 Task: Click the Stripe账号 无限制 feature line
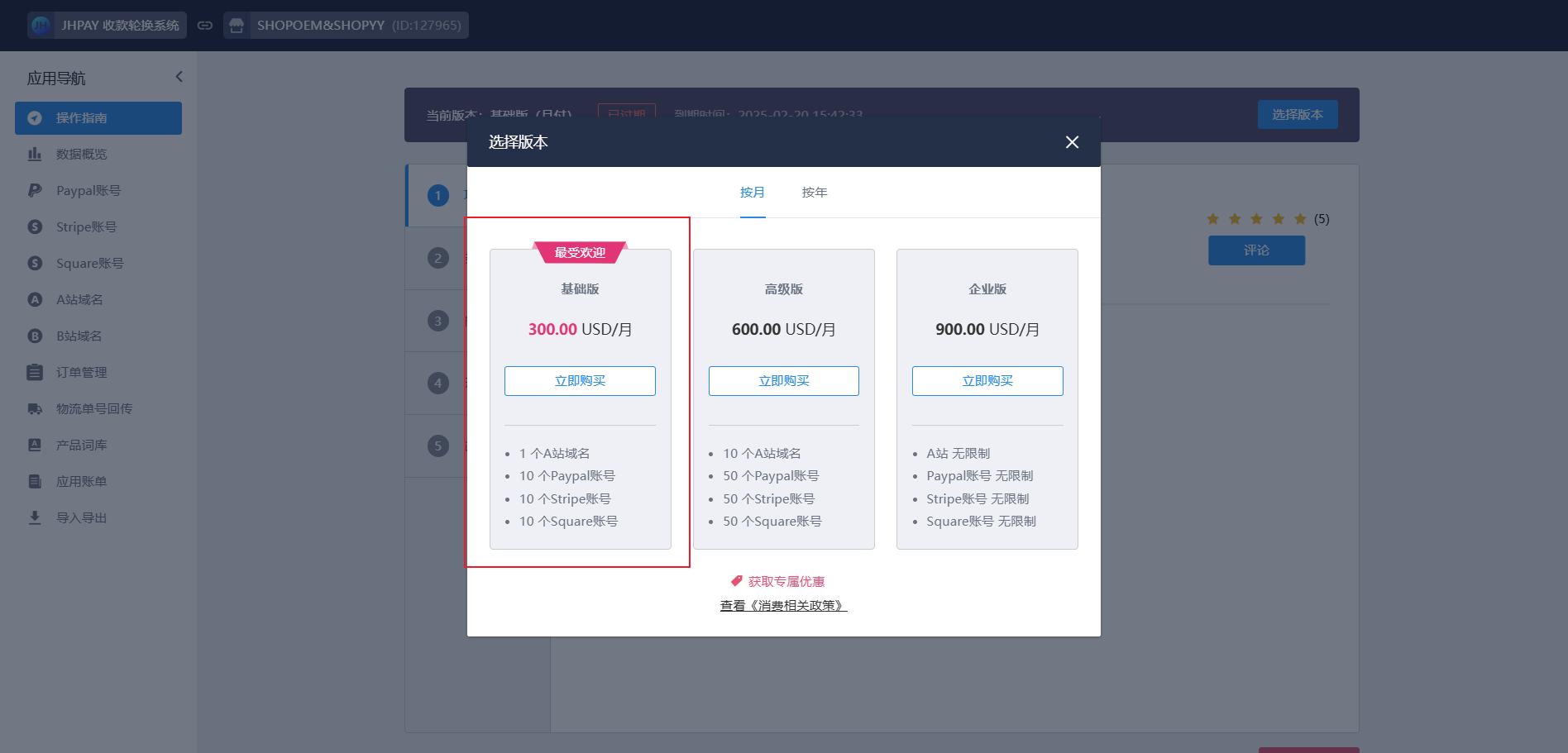tap(978, 499)
